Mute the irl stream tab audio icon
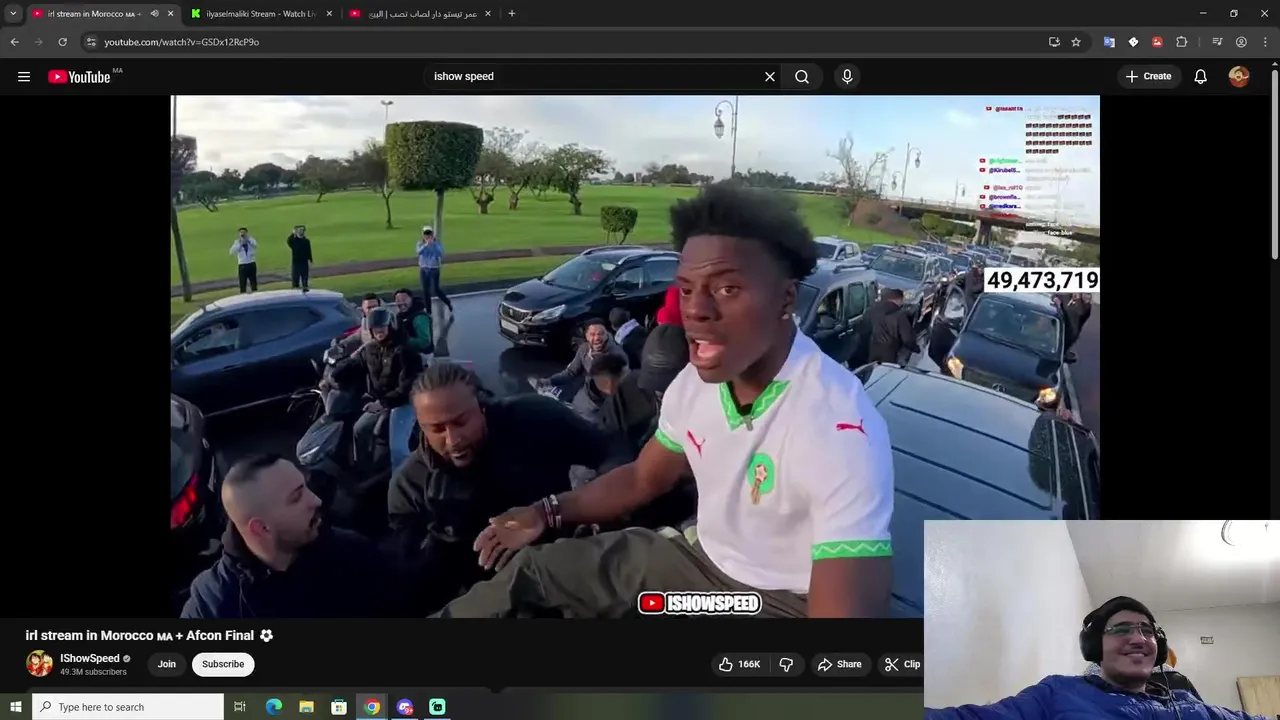This screenshot has width=1280, height=720. [154, 14]
